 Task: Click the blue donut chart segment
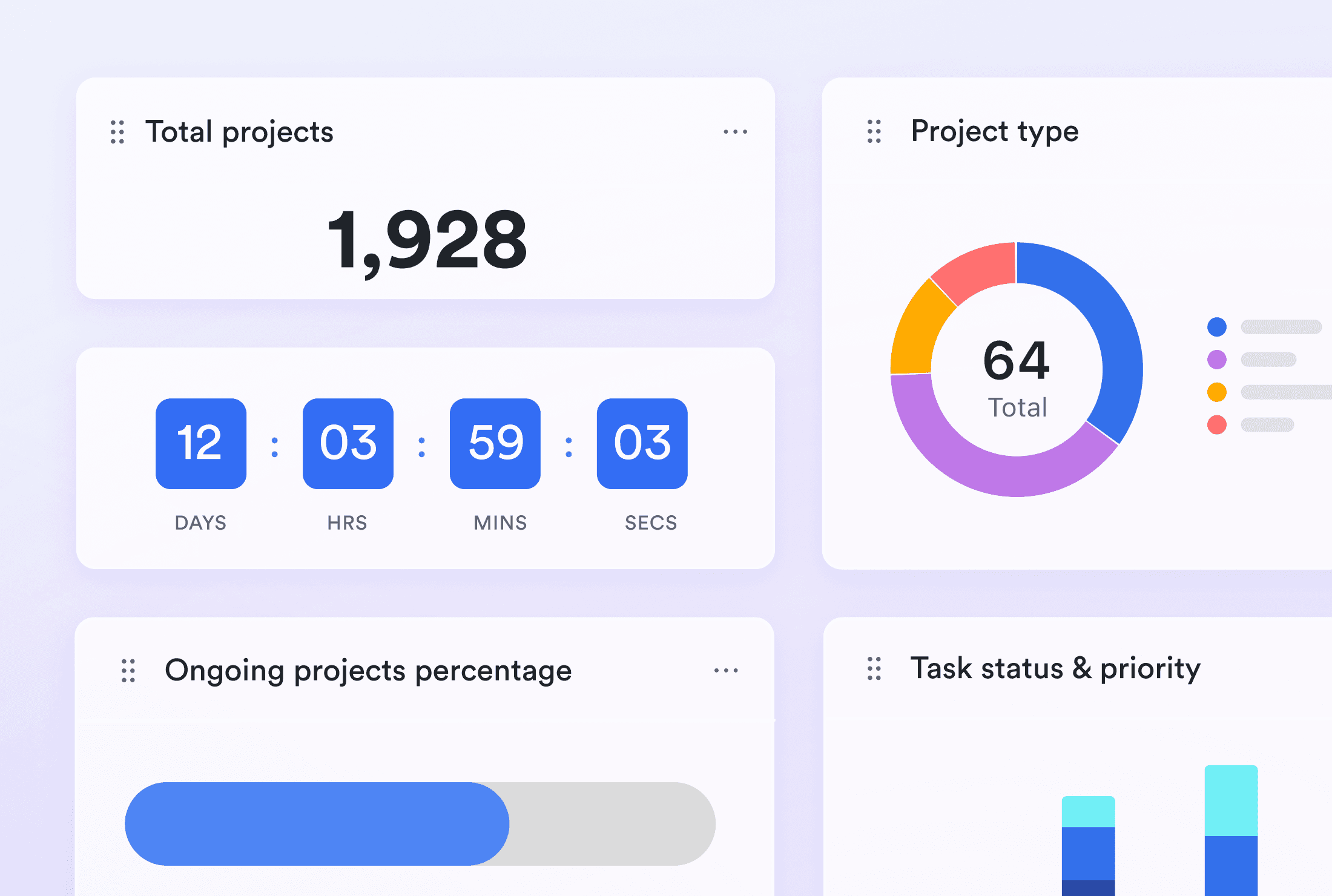(x=1111, y=321)
